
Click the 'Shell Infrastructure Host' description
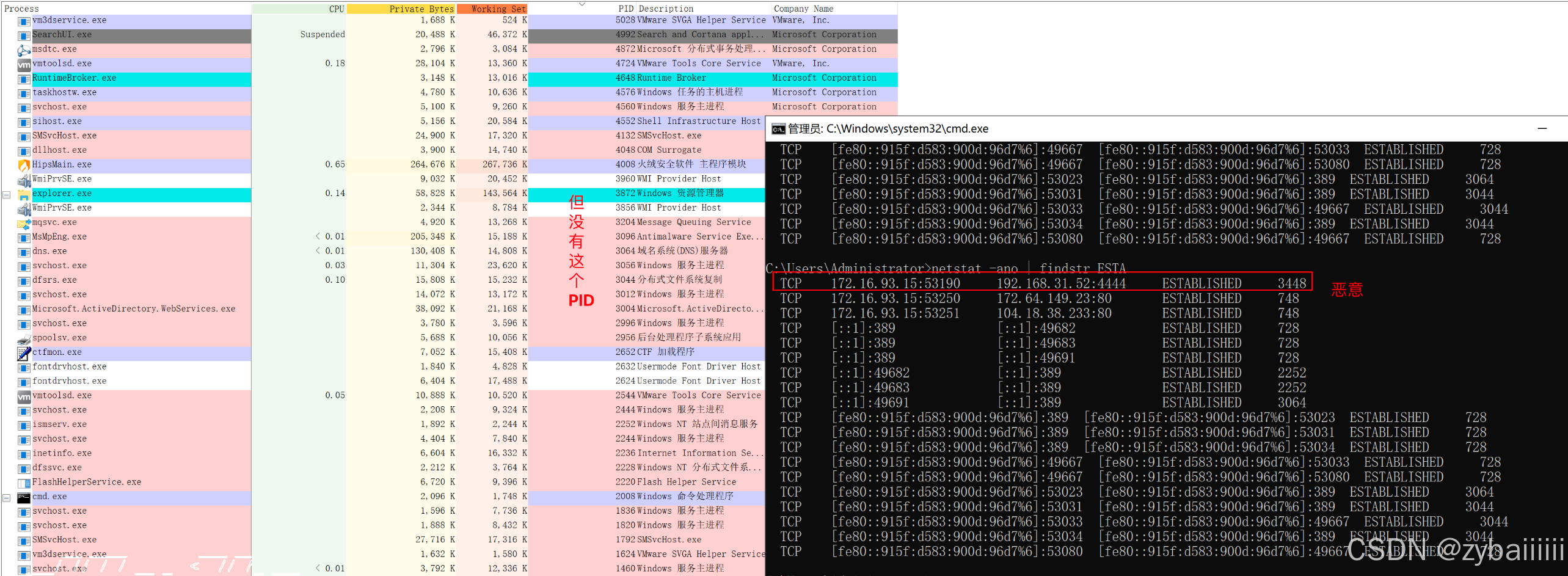[699, 121]
